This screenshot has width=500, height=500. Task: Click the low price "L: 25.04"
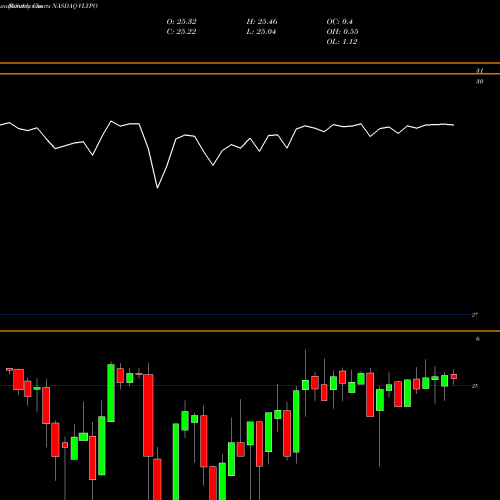(261, 32)
